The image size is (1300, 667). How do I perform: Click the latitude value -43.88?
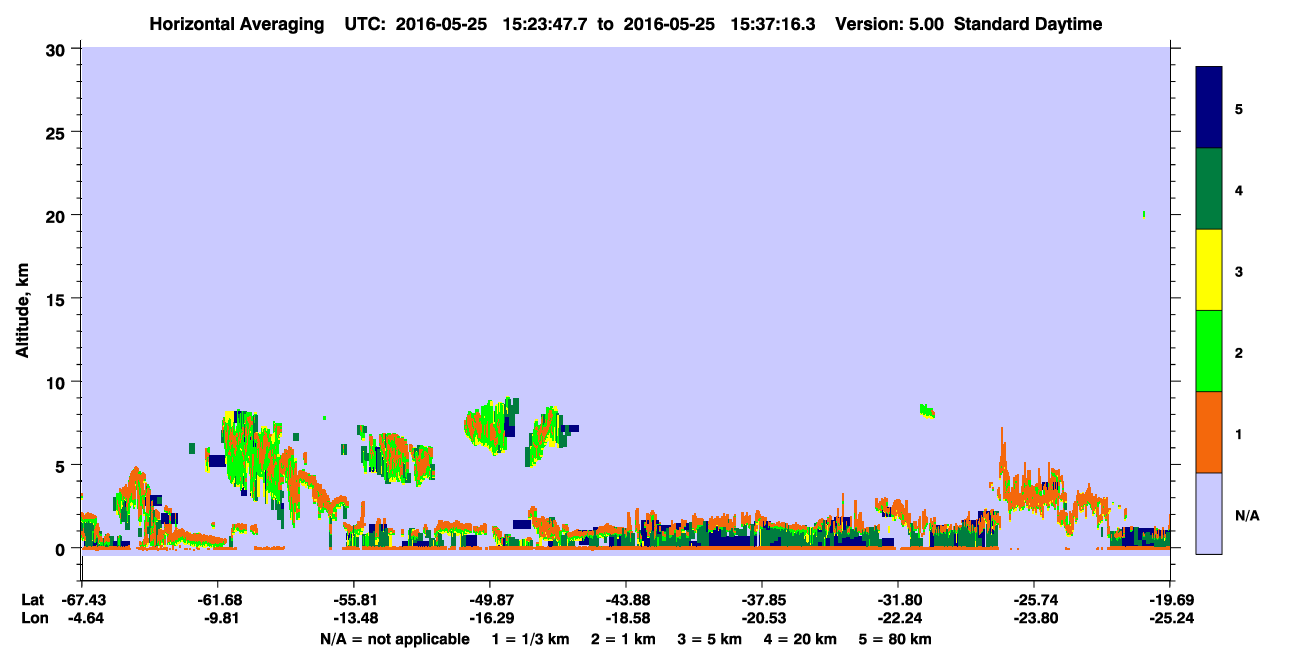(626, 600)
